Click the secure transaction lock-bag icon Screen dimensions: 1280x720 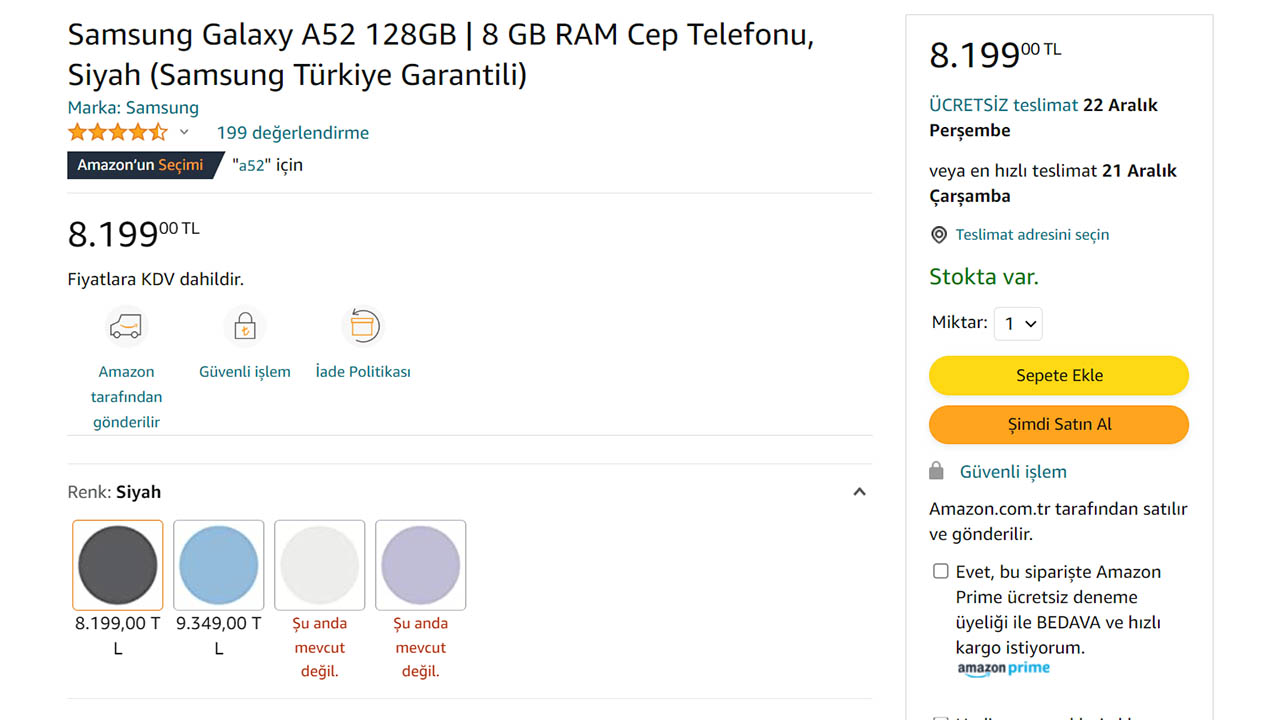245,326
